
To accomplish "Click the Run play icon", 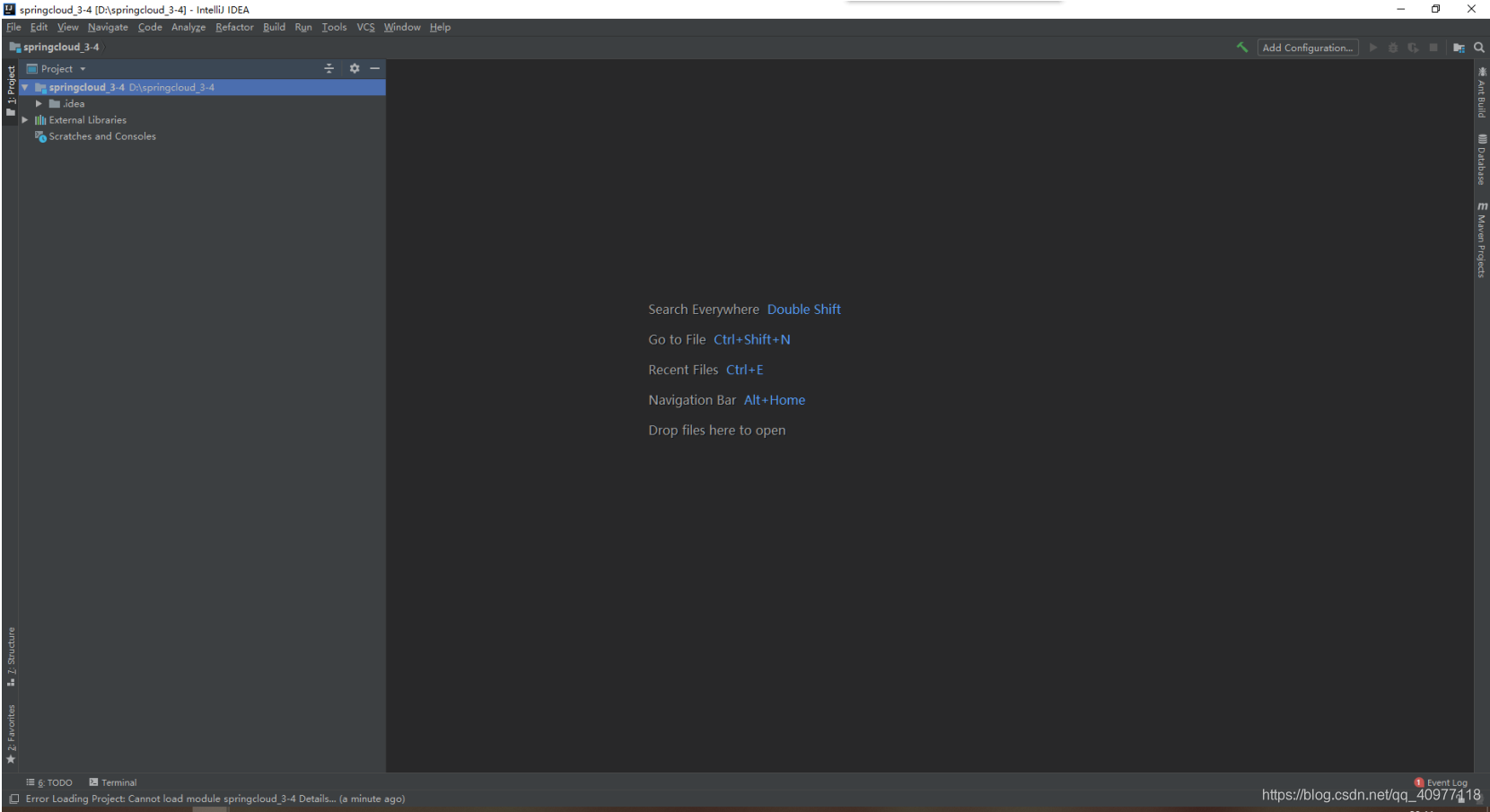I will pyautogui.click(x=1373, y=48).
